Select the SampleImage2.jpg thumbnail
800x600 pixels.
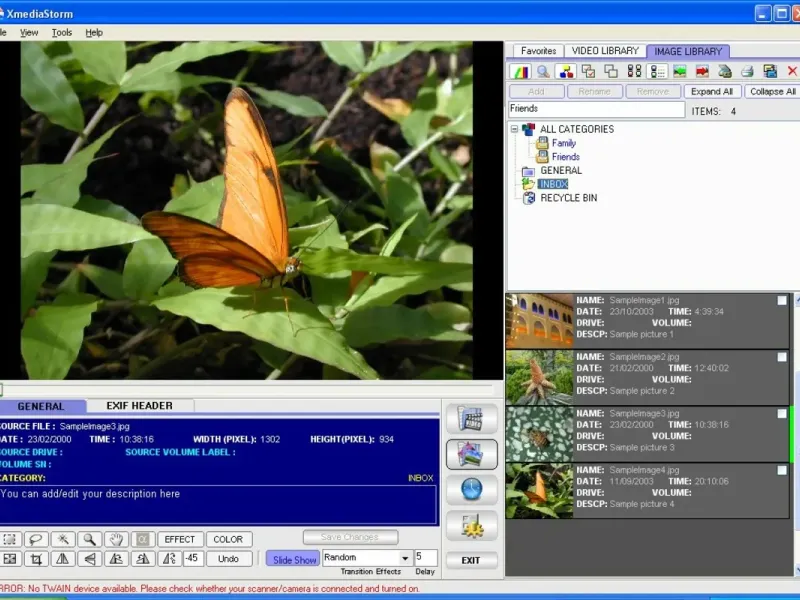coord(539,377)
